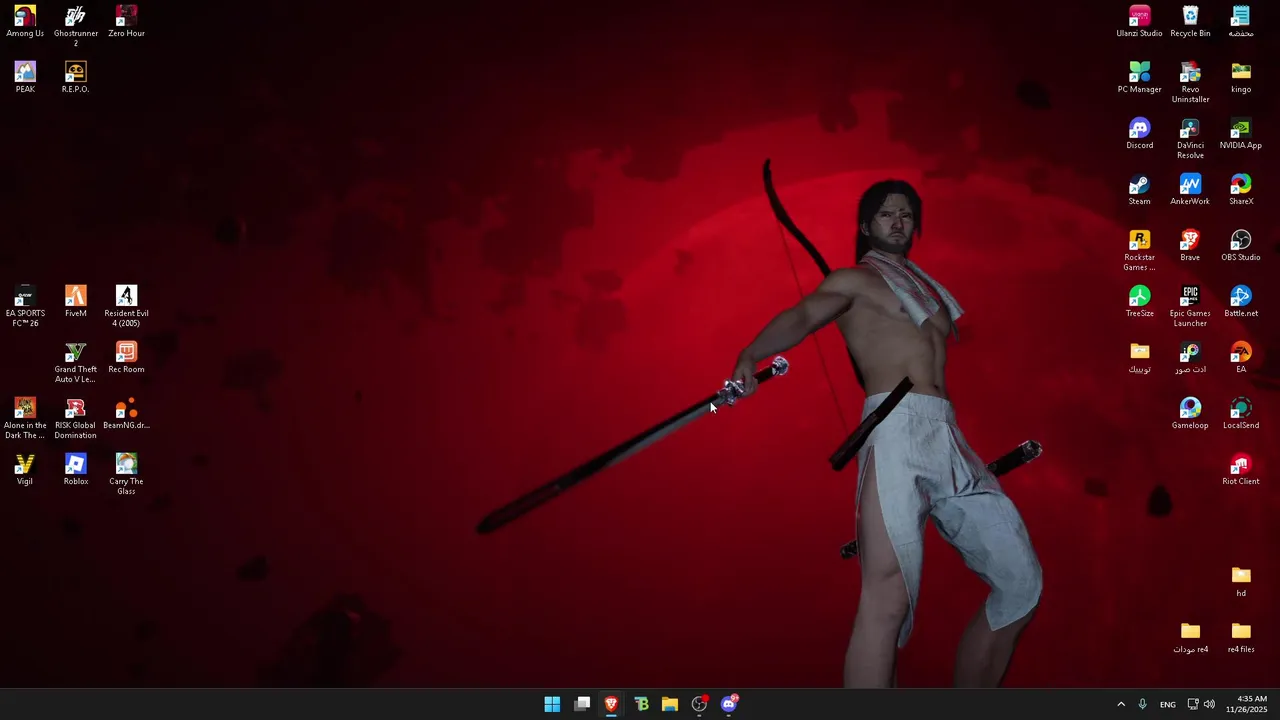The width and height of the screenshot is (1280, 720).
Task: Click RISK Global Domination icon
Action: [76, 419]
